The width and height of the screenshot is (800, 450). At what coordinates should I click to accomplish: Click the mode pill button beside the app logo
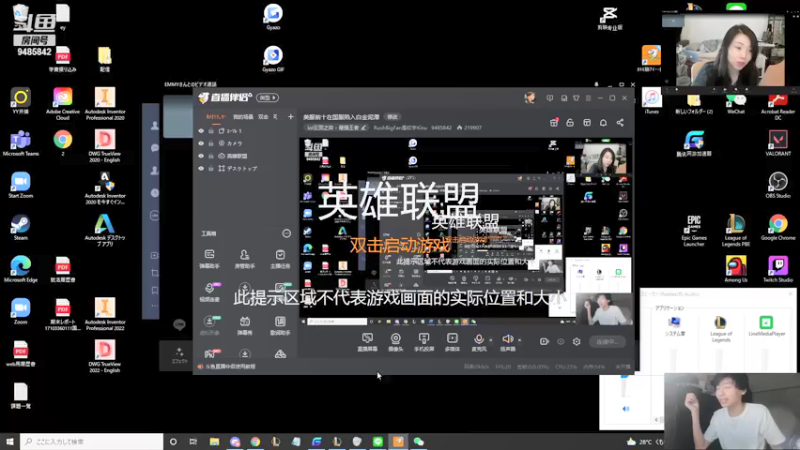tap(267, 97)
